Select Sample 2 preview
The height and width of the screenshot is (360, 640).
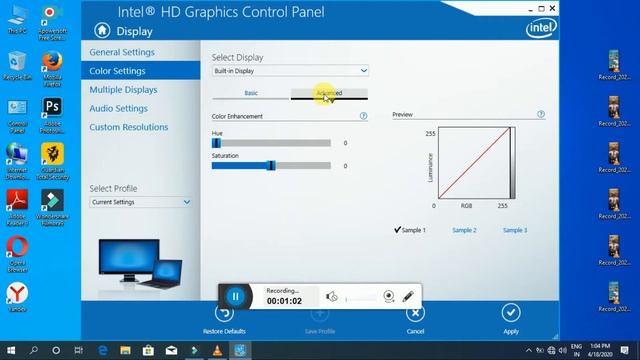click(x=464, y=230)
